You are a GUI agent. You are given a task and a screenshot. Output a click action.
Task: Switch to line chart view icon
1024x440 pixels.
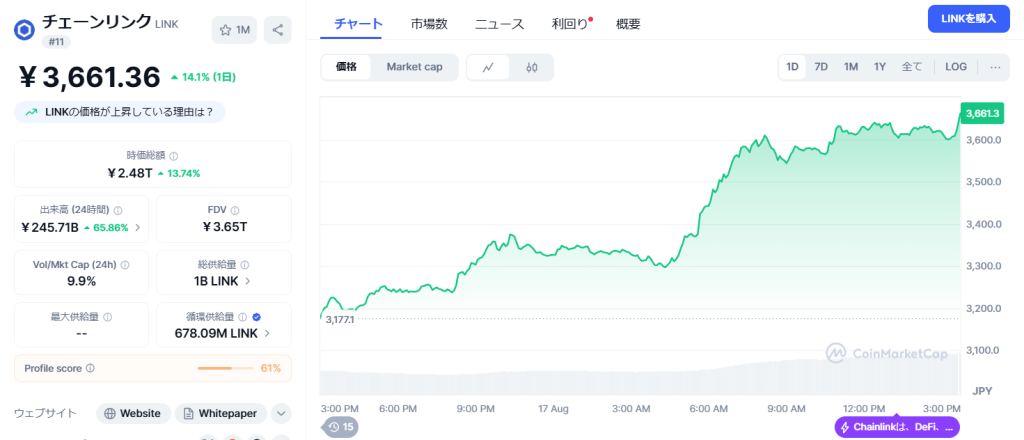tap(488, 67)
